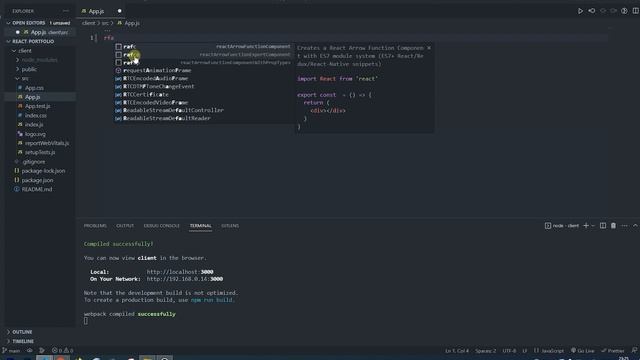The height and width of the screenshot is (360, 640).
Task: Change indentation via Spaces: 2
Action: pyautogui.click(x=485, y=351)
